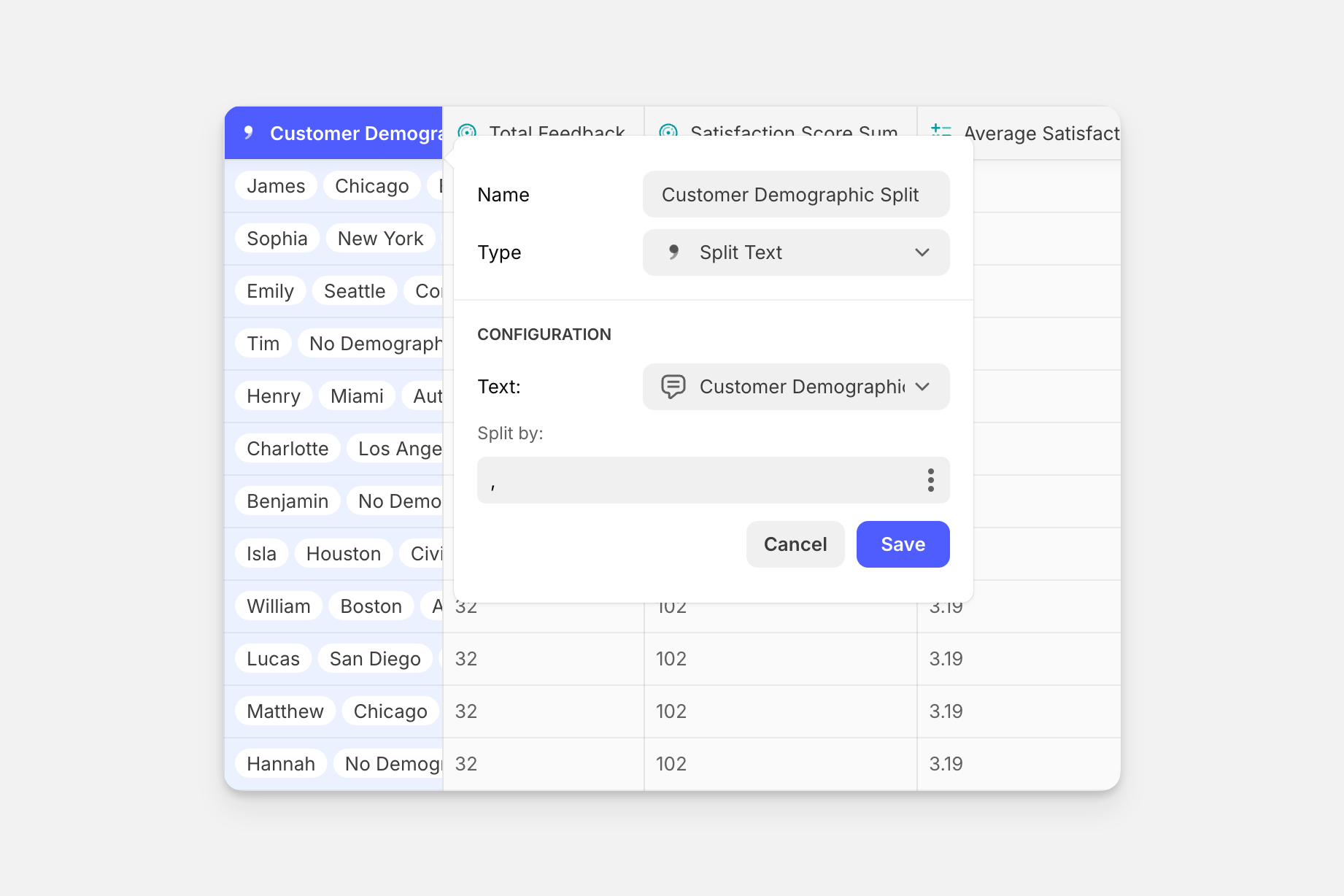Click the San Diego tag
Viewport: 1344px width, 896px height.
[x=375, y=659]
